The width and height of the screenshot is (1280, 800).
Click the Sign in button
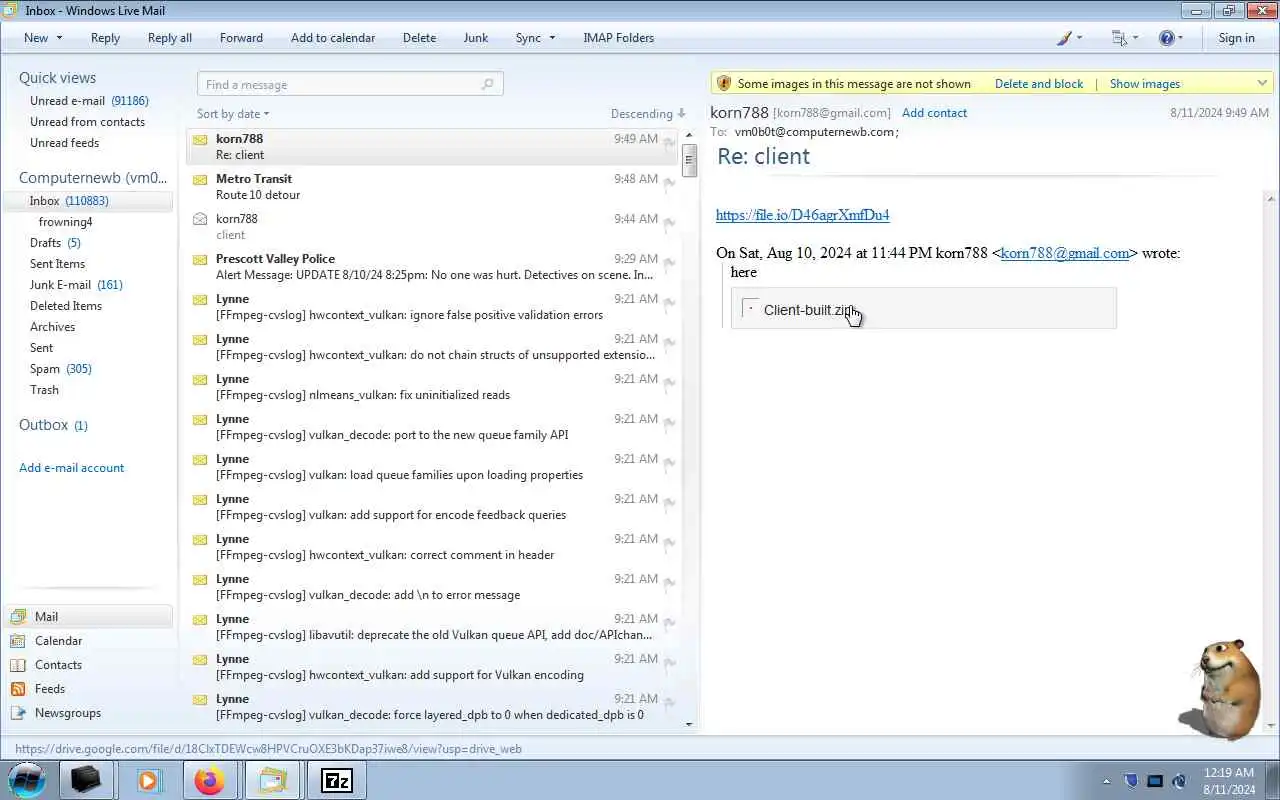tap(1236, 38)
